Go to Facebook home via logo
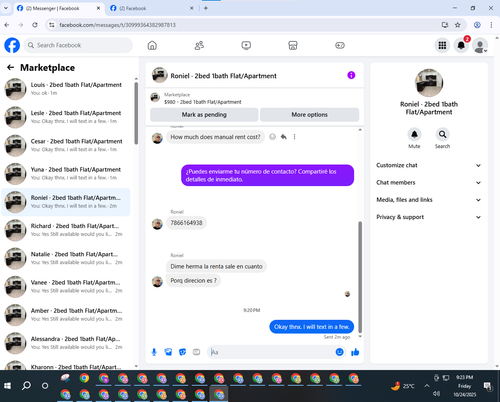Screen dimensions: 500x402 tap(12, 45)
